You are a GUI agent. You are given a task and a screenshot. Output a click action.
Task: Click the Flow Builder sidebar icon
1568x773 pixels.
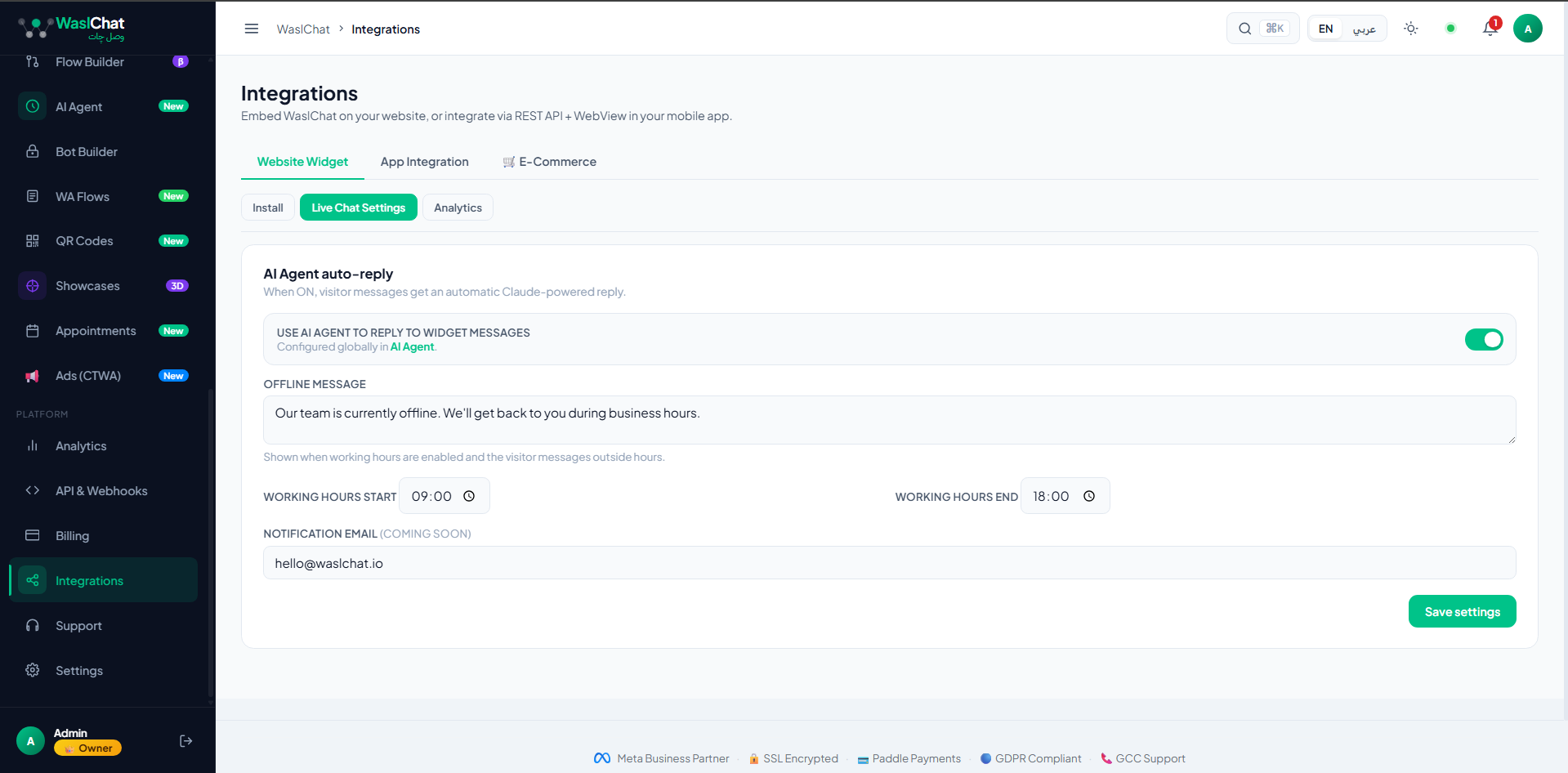pyautogui.click(x=33, y=61)
